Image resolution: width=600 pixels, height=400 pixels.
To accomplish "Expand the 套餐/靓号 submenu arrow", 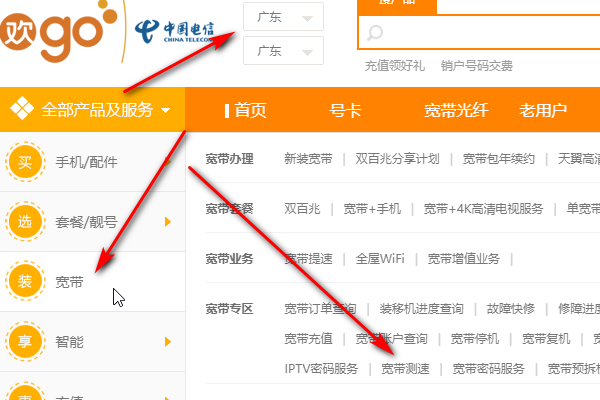I will 167,222.
